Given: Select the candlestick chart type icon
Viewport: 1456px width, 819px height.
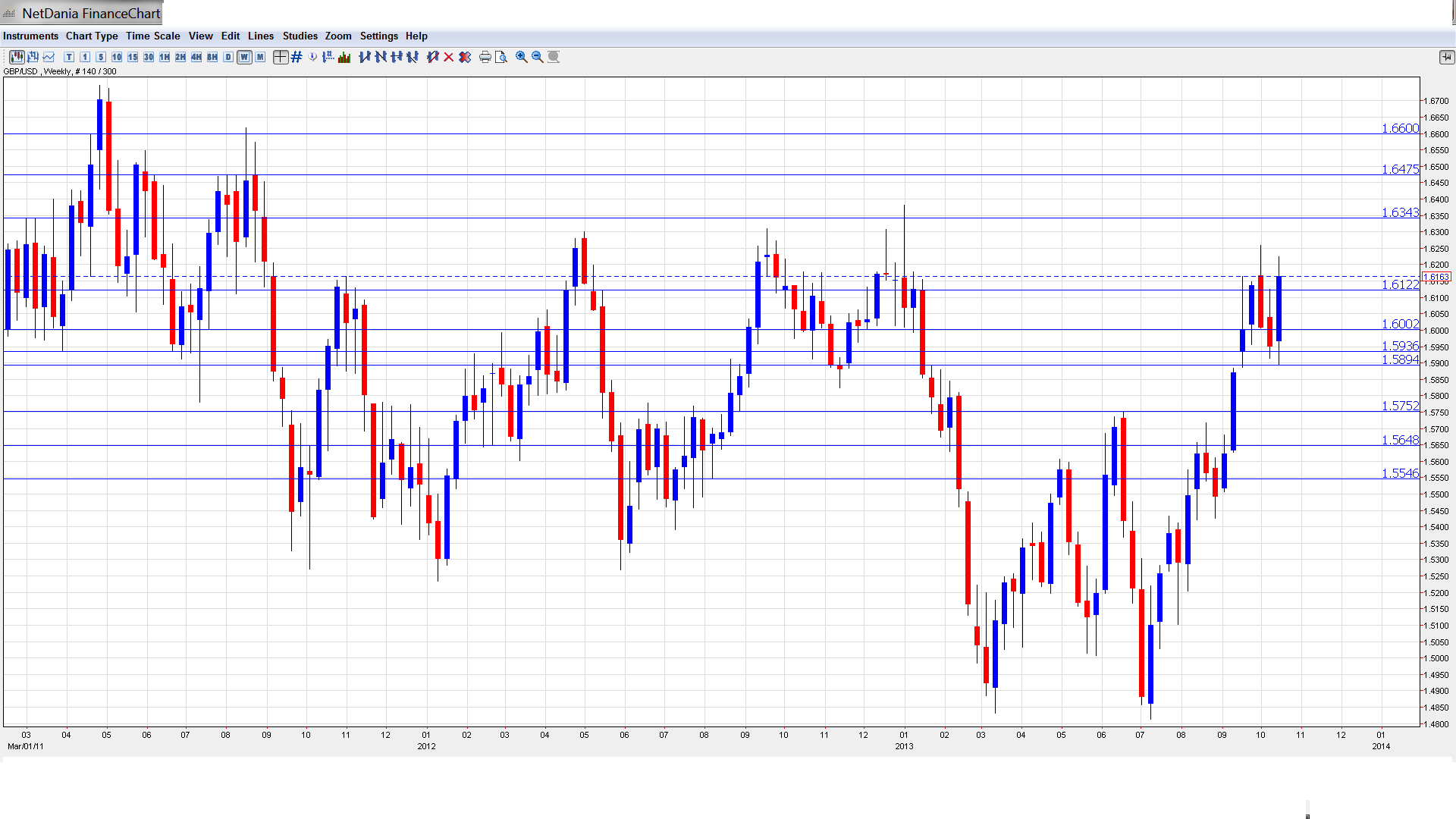Looking at the screenshot, I should pyautogui.click(x=17, y=57).
